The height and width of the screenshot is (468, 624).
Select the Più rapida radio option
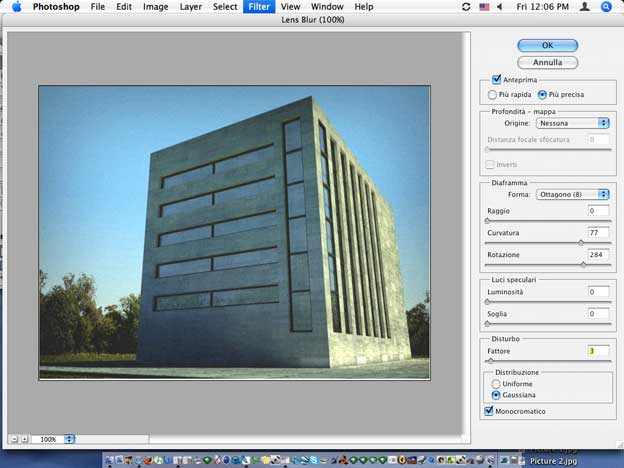point(492,94)
